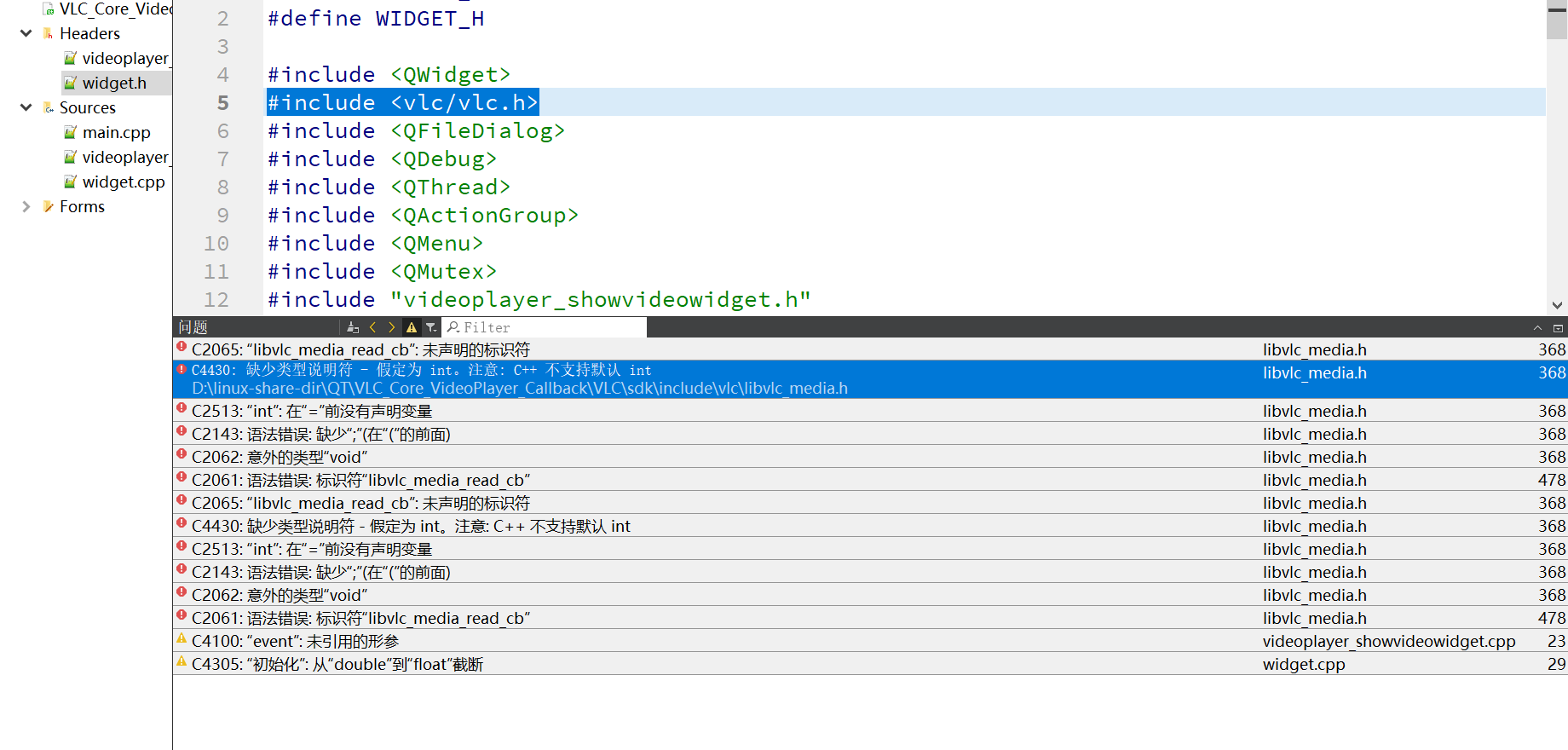Click the widget.cpp file icon
Viewport: 1568px width, 750px height.
71,182
